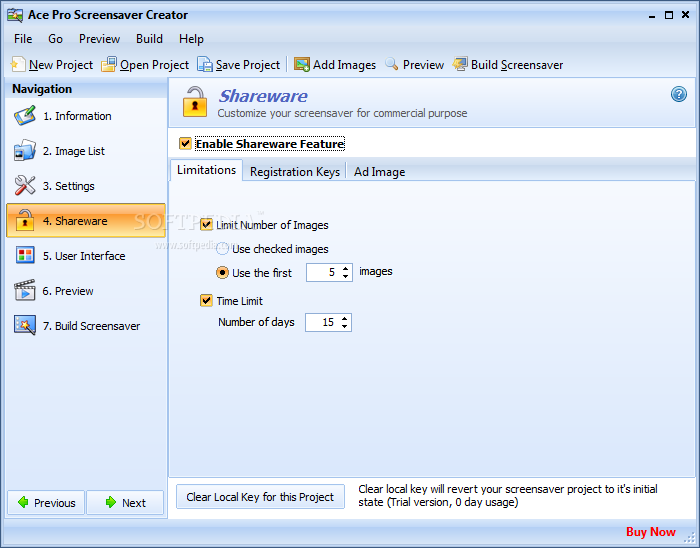The width and height of the screenshot is (700, 548).
Task: Click the Information step icon in navigation
Action: [25, 116]
